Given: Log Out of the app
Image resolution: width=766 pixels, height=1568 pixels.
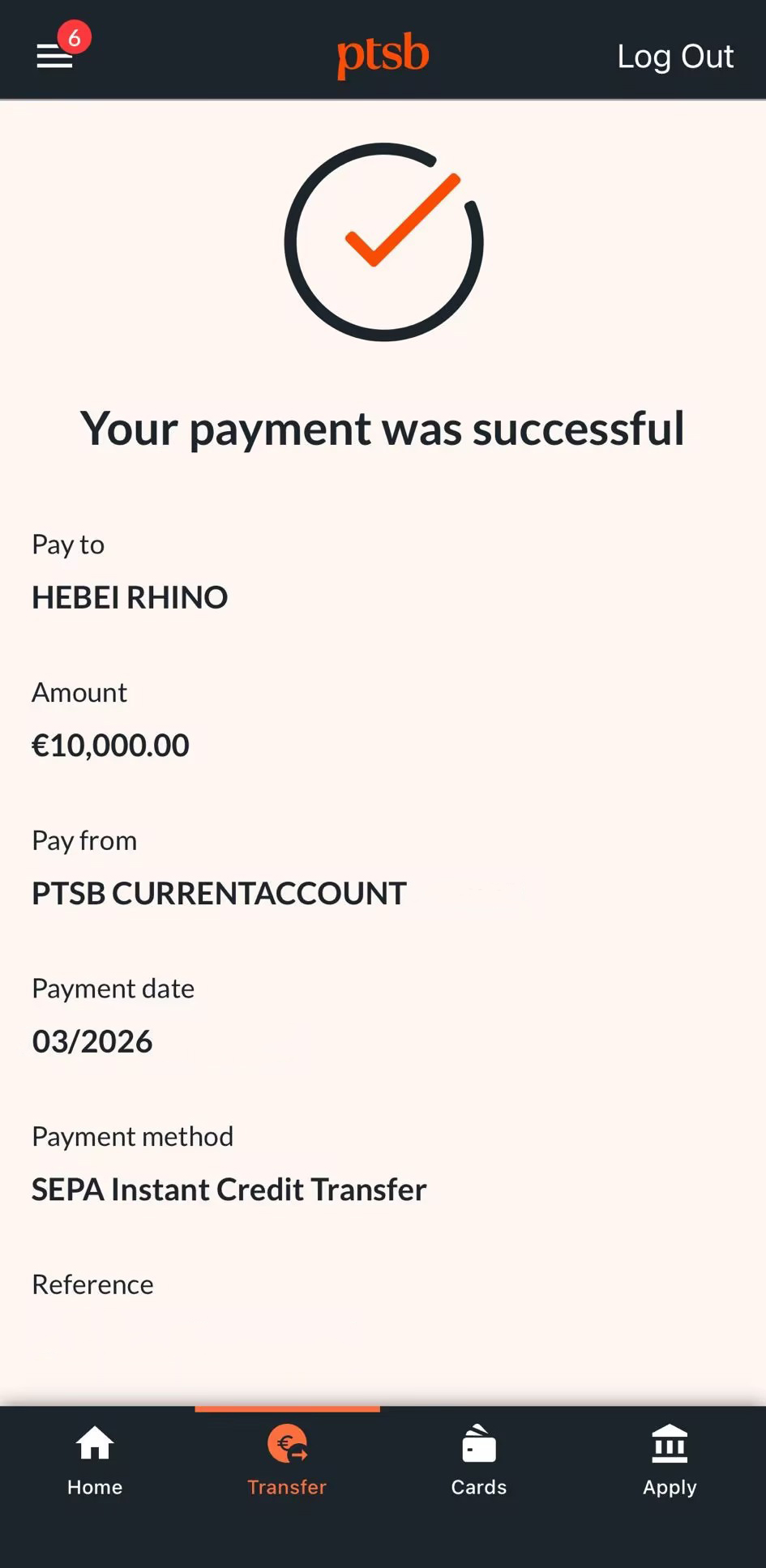Looking at the screenshot, I should coord(675,57).
